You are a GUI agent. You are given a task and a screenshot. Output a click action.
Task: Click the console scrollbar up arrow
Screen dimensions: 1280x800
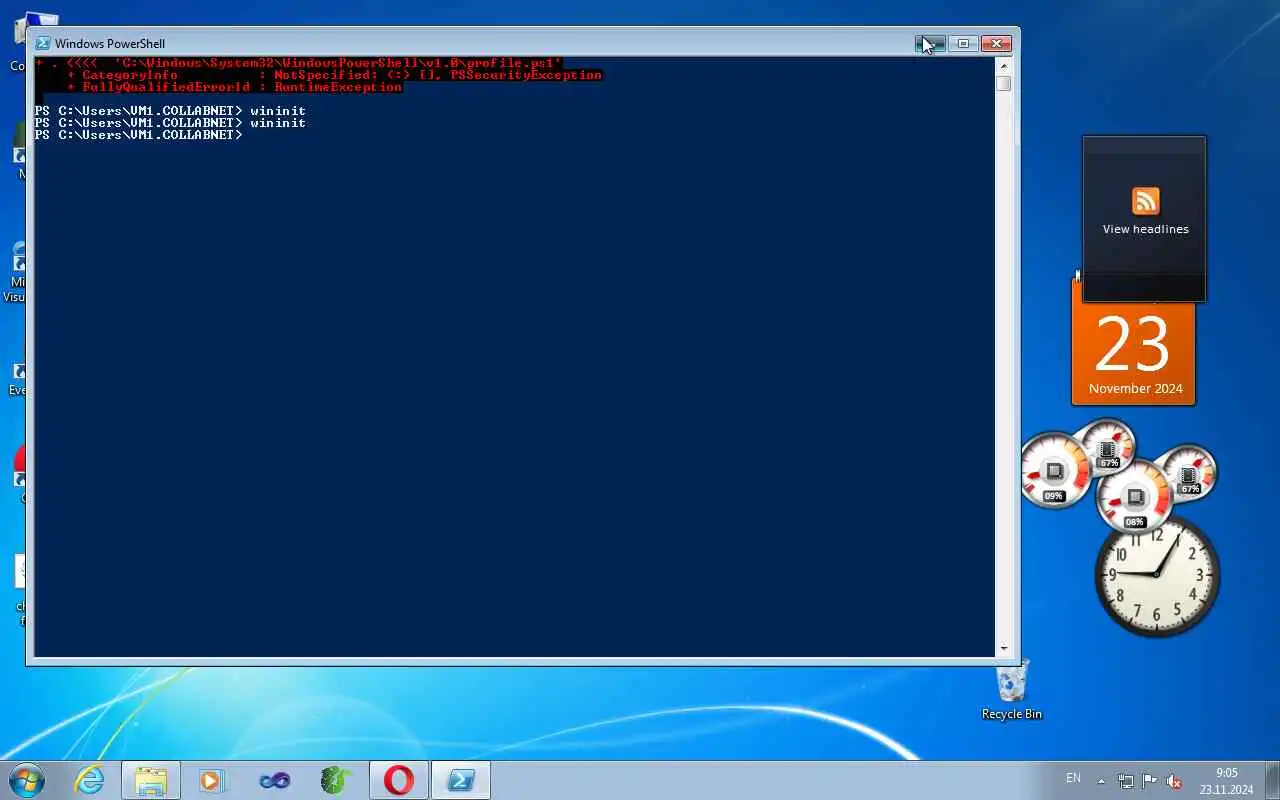point(1003,66)
